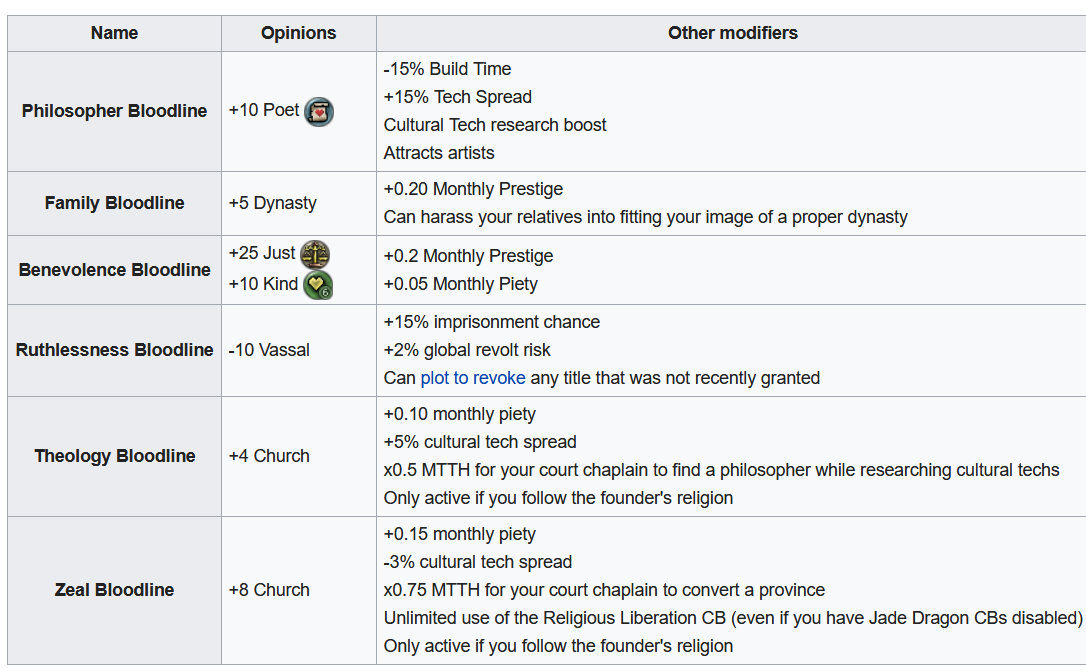Screen dimensions: 1086x672
Task: Click the Name column header
Action: coord(114,33)
